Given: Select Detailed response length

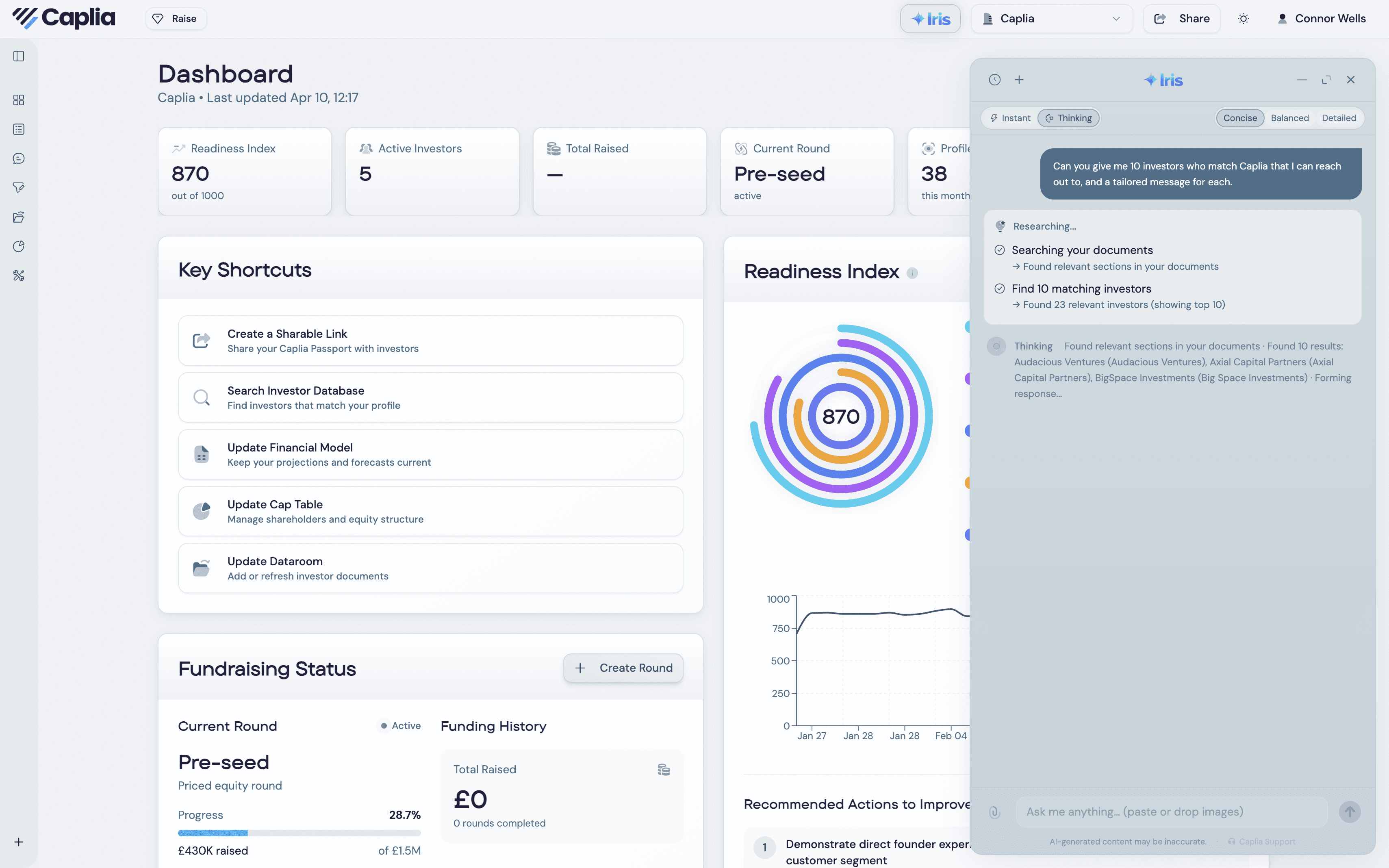Looking at the screenshot, I should point(1339,118).
